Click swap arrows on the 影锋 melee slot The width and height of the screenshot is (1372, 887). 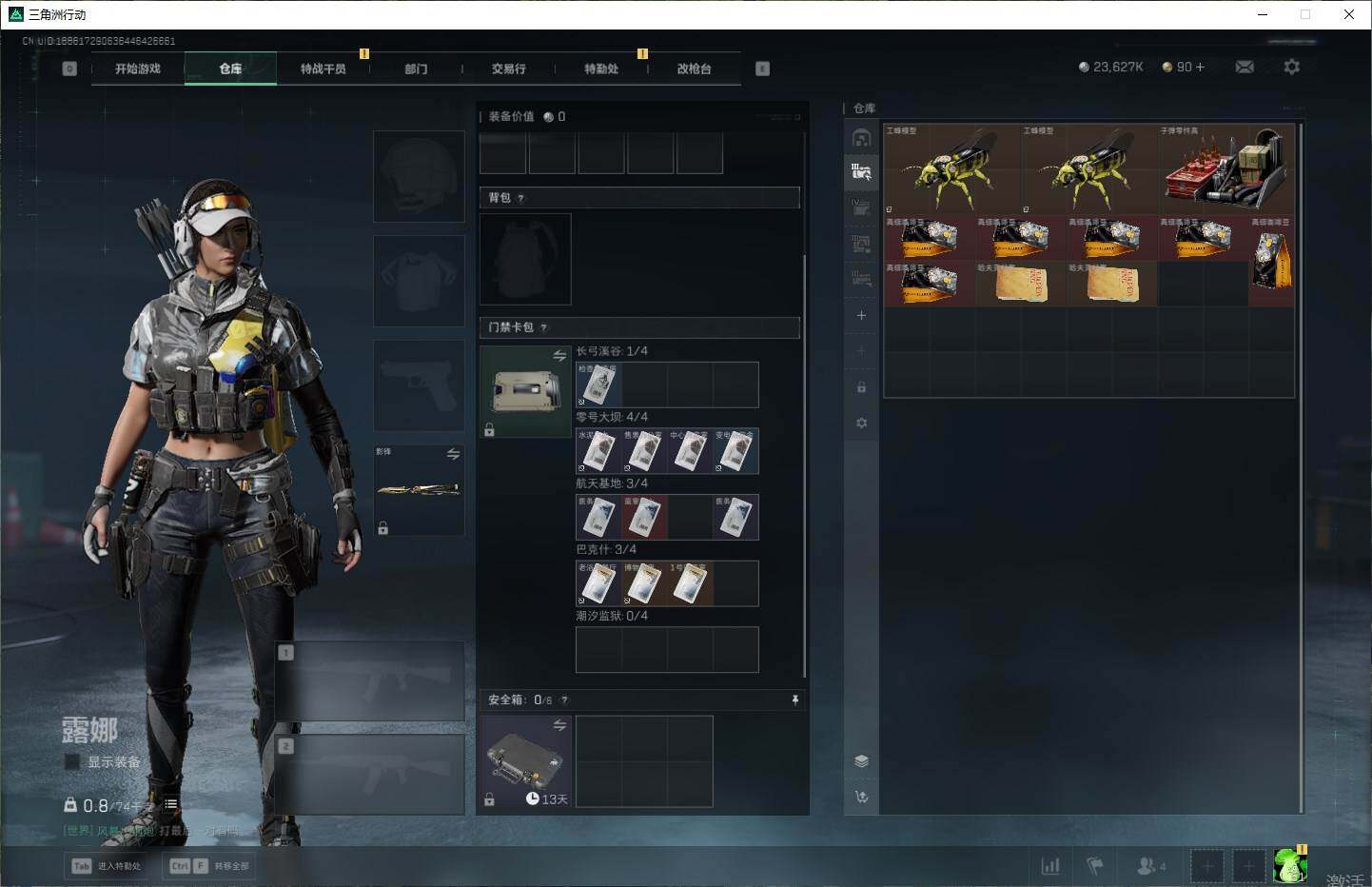click(453, 454)
